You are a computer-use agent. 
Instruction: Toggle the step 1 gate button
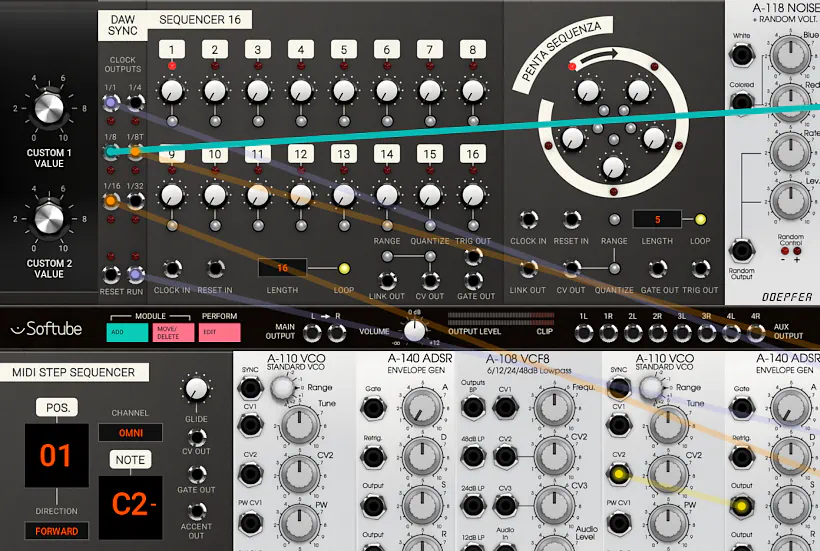pos(172,121)
